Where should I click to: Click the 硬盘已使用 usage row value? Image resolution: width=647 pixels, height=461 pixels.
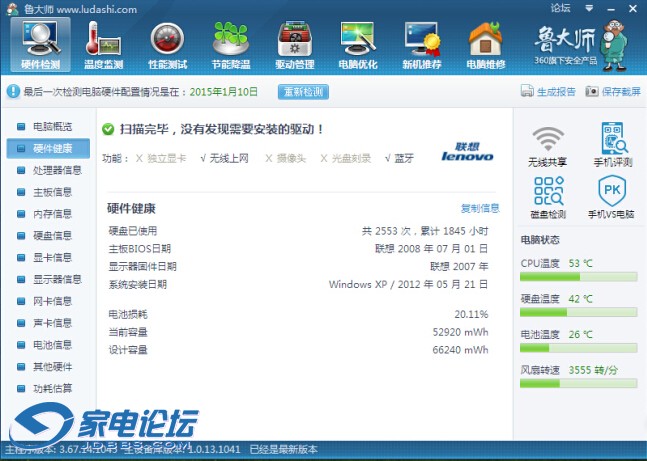click(425, 231)
